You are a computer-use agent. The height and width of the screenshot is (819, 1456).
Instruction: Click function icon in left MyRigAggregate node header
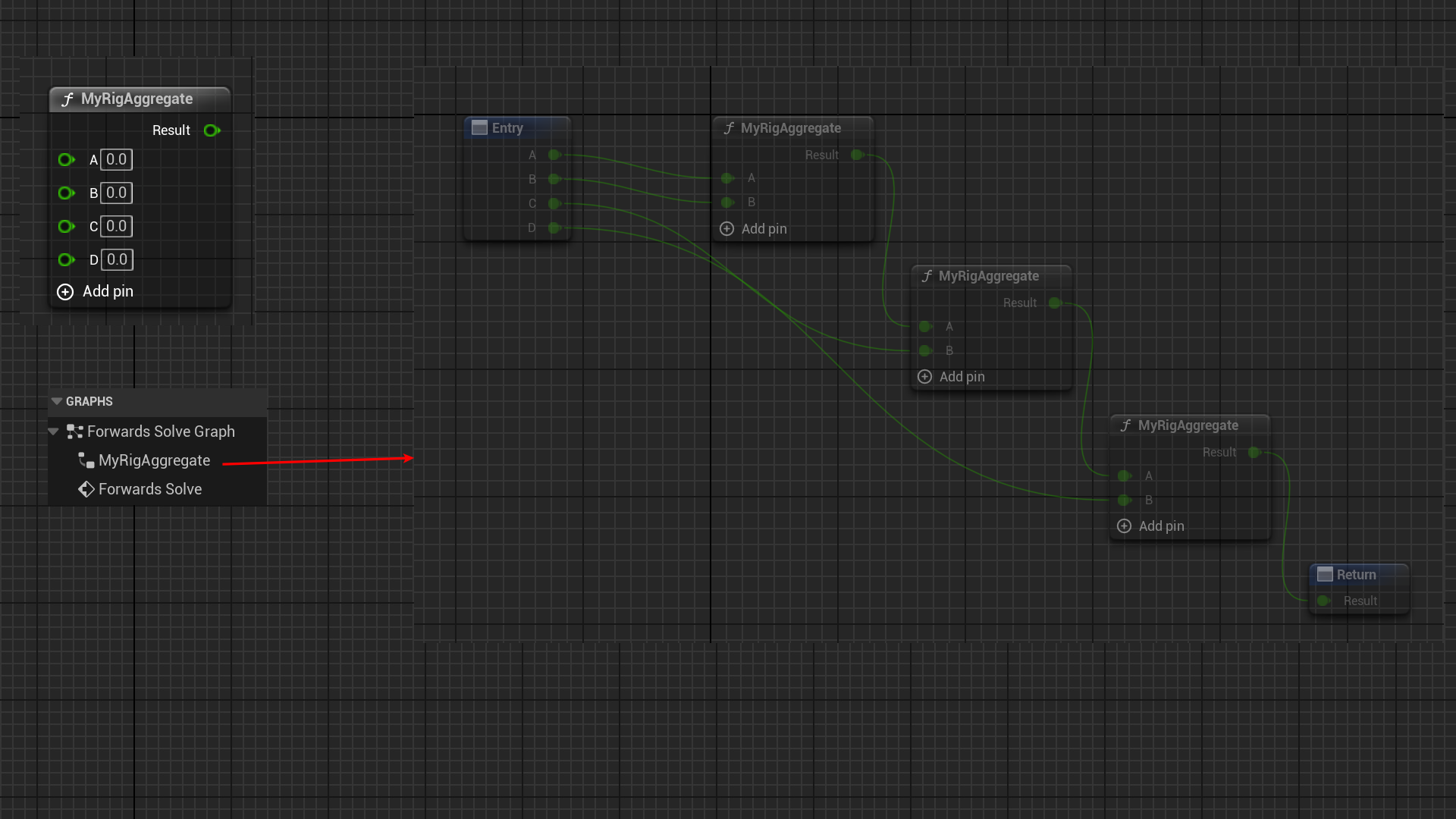(x=67, y=99)
